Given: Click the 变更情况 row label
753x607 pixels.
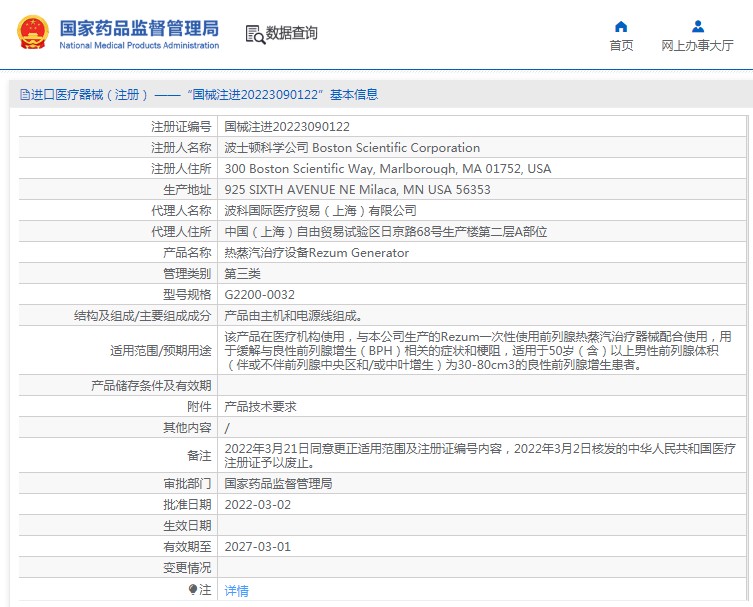Looking at the screenshot, I should pyautogui.click(x=187, y=568).
